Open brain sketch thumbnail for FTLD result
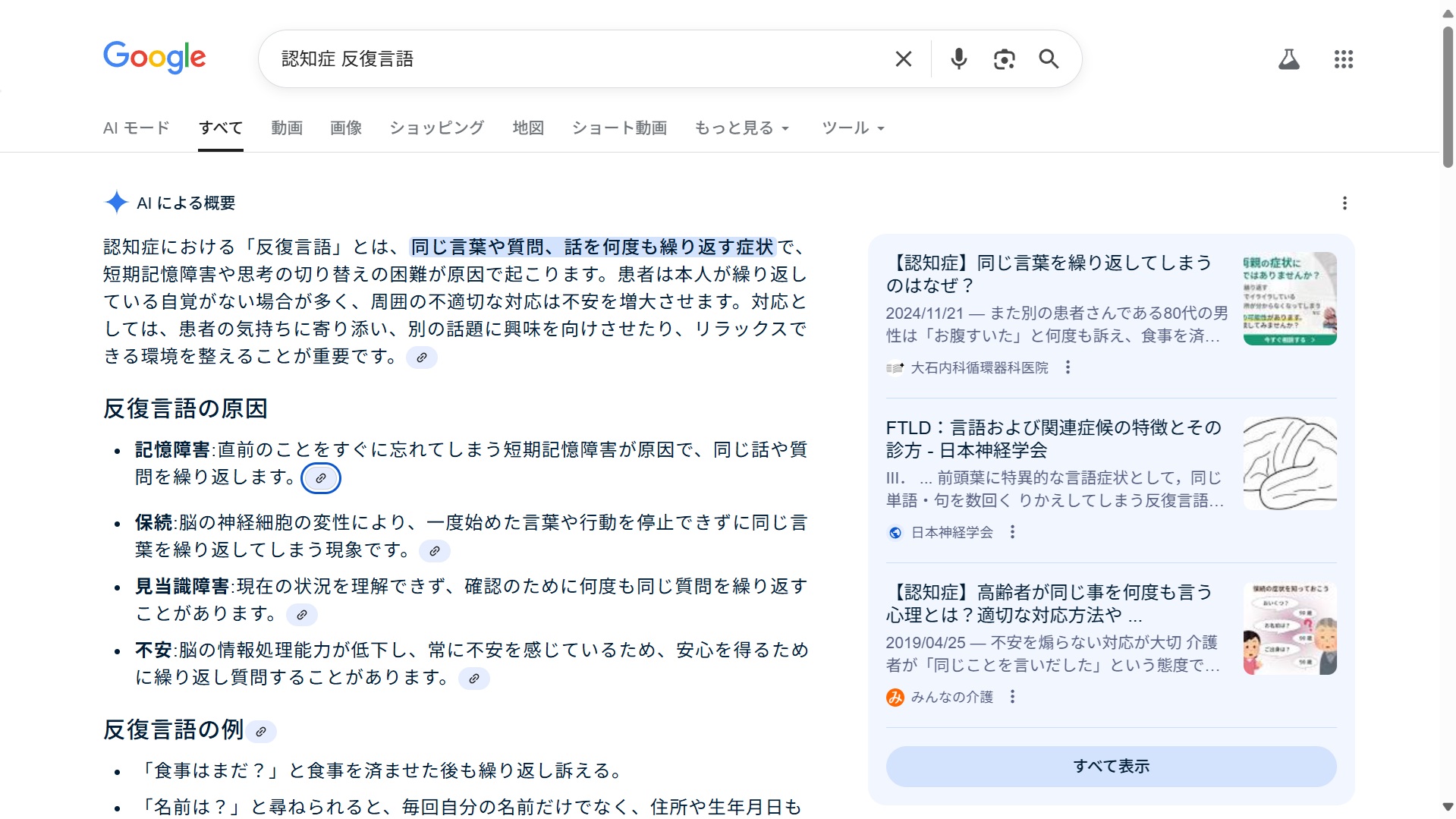This screenshot has width=1456, height=819. tap(1289, 463)
